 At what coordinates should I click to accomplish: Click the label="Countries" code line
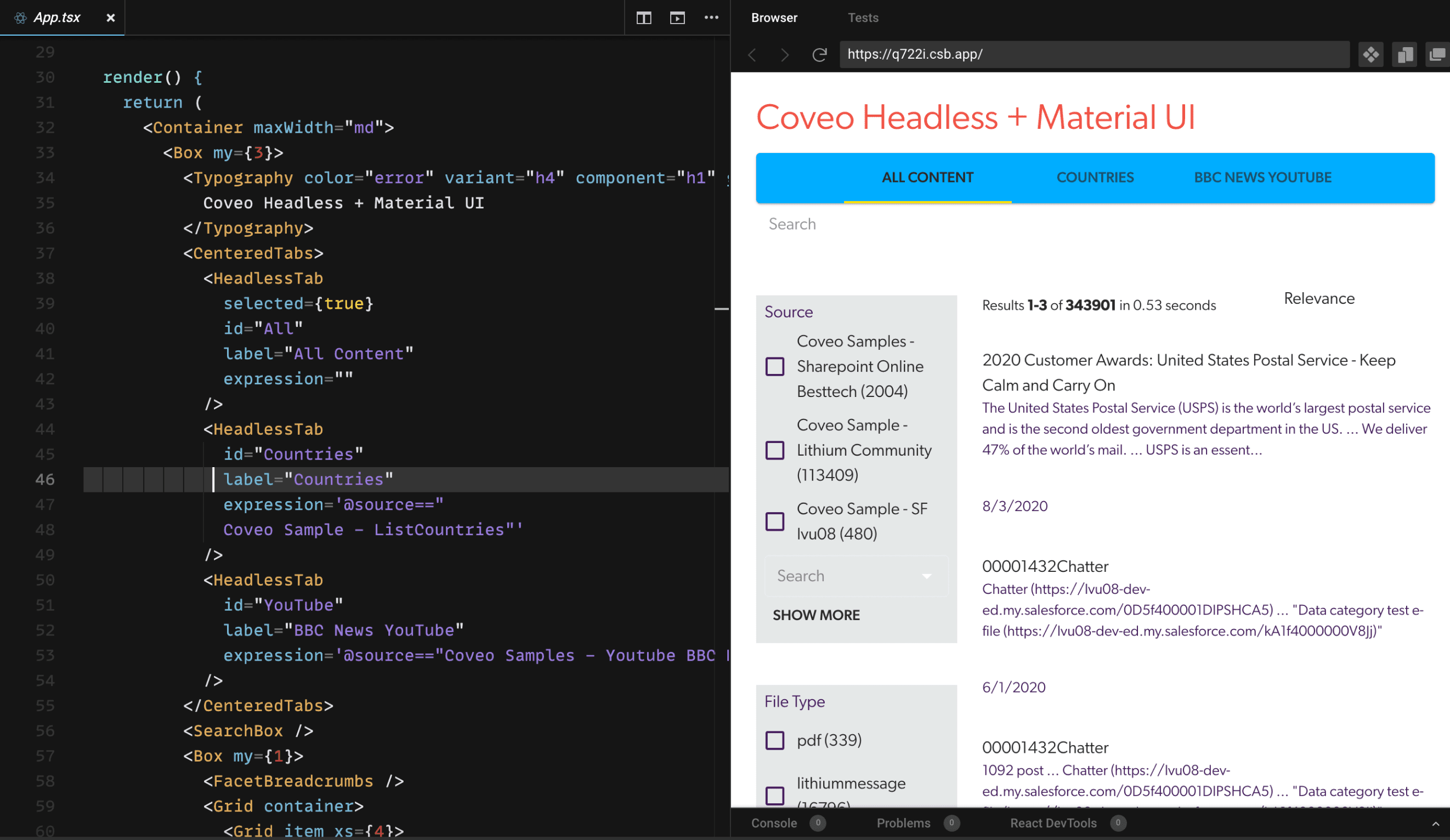(x=308, y=479)
